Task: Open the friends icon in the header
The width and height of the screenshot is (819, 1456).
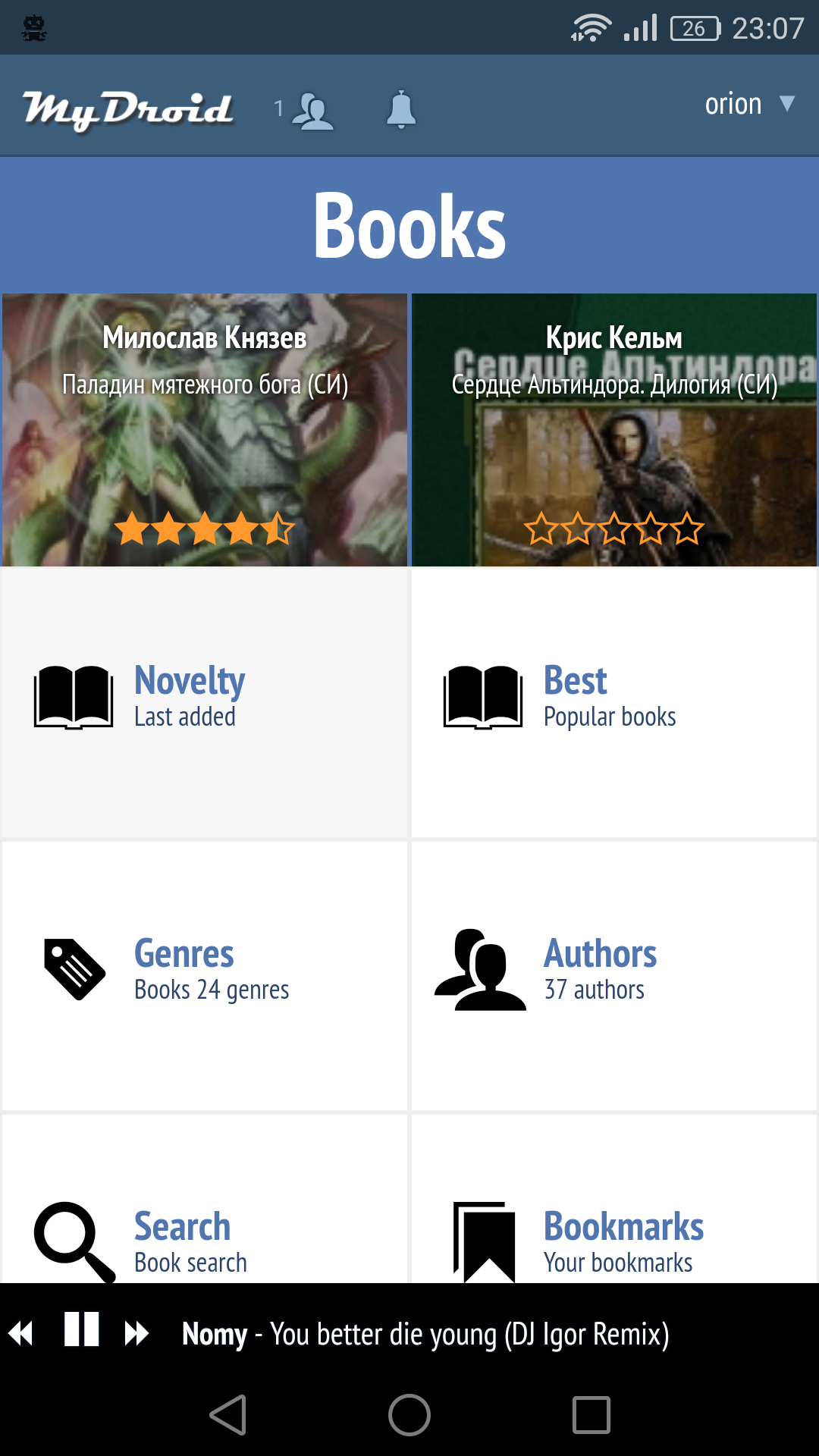Action: [x=312, y=111]
